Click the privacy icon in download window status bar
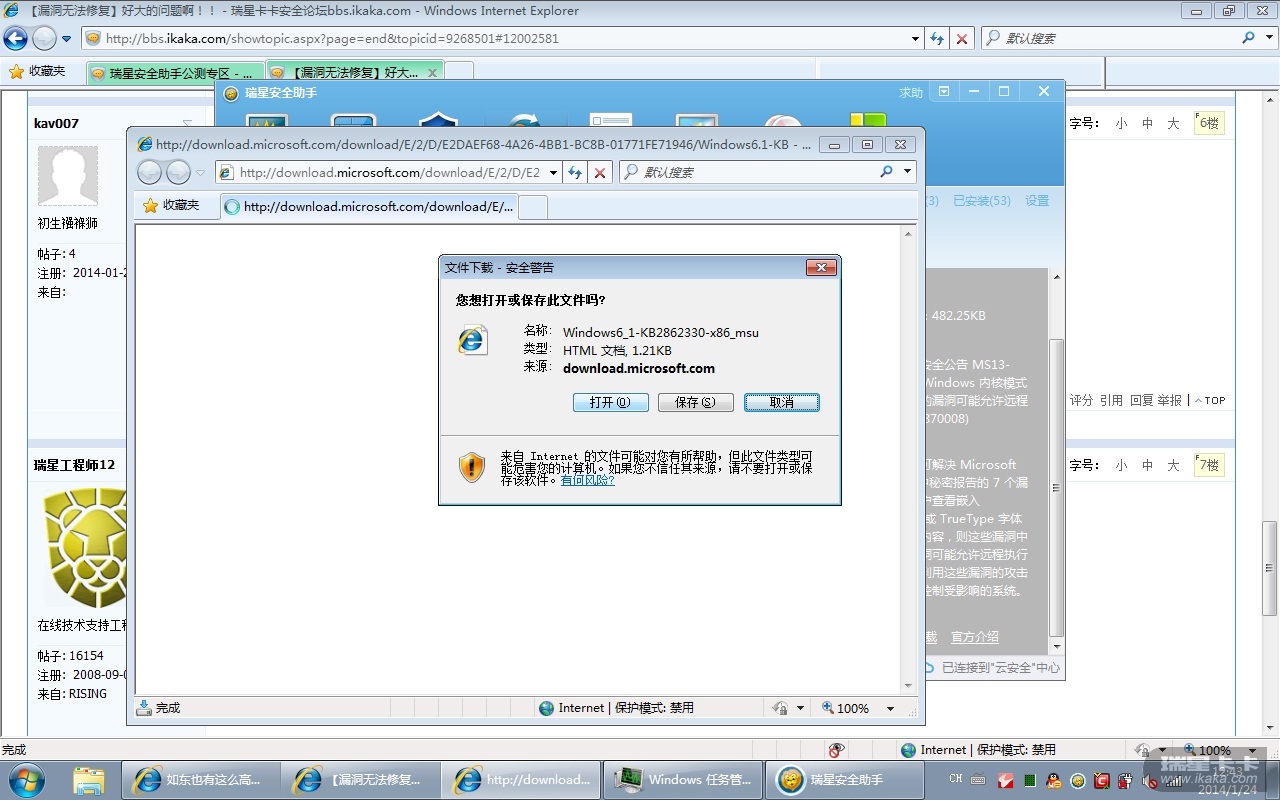Screen dimensions: 1280x800 [x=781, y=708]
